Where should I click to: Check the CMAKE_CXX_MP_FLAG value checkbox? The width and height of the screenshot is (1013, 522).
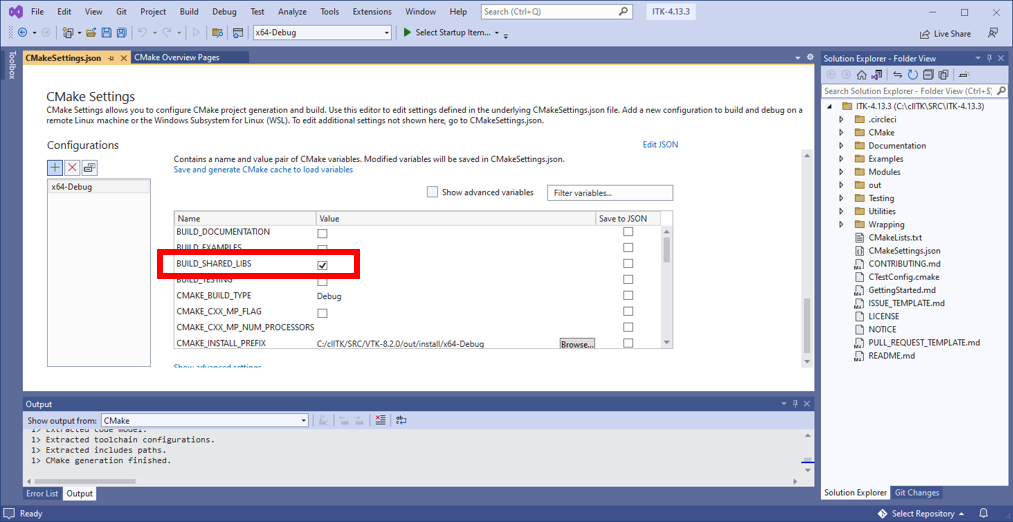(322, 313)
